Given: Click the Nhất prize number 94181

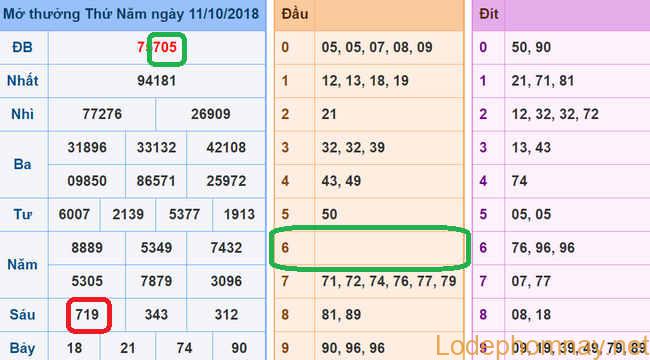Looking at the screenshot, I should click(x=157, y=80).
